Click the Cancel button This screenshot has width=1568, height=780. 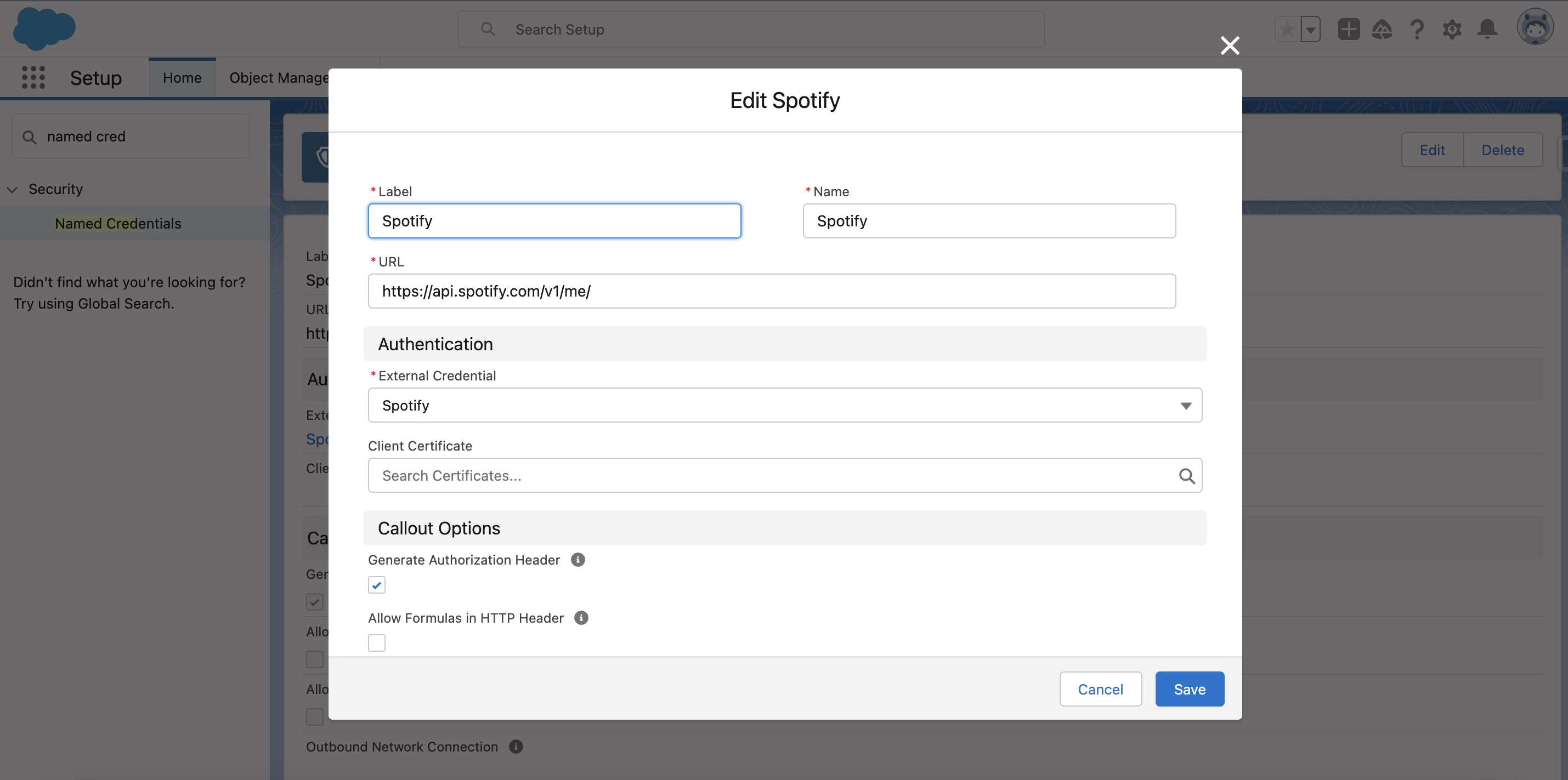click(x=1100, y=690)
